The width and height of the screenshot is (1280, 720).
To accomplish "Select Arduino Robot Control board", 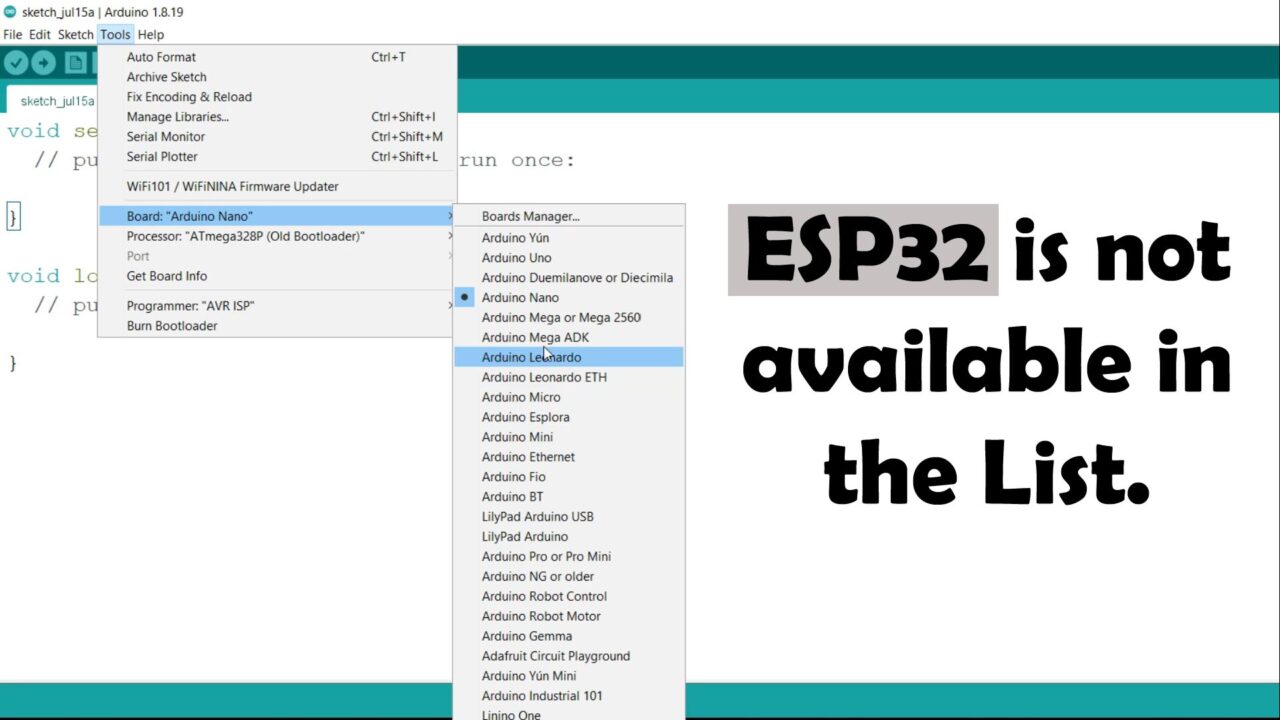I will 569,597.
